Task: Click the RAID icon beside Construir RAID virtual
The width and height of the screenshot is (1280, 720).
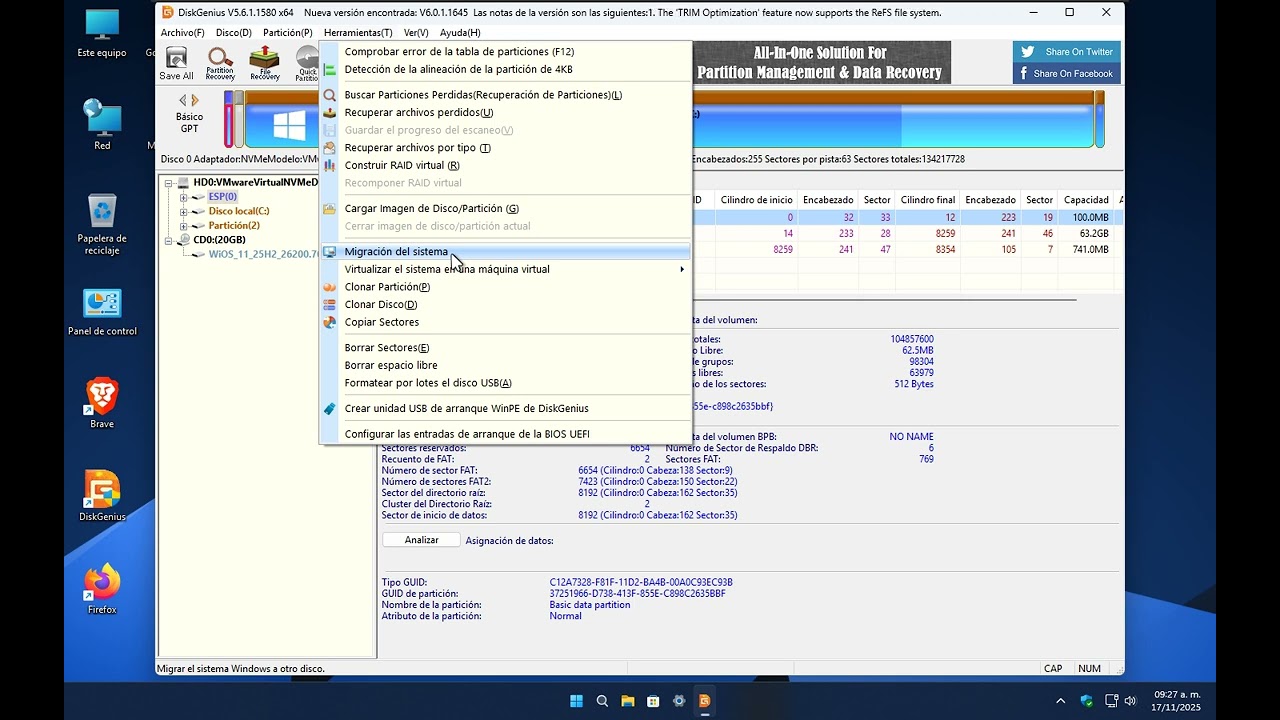Action: (330, 166)
